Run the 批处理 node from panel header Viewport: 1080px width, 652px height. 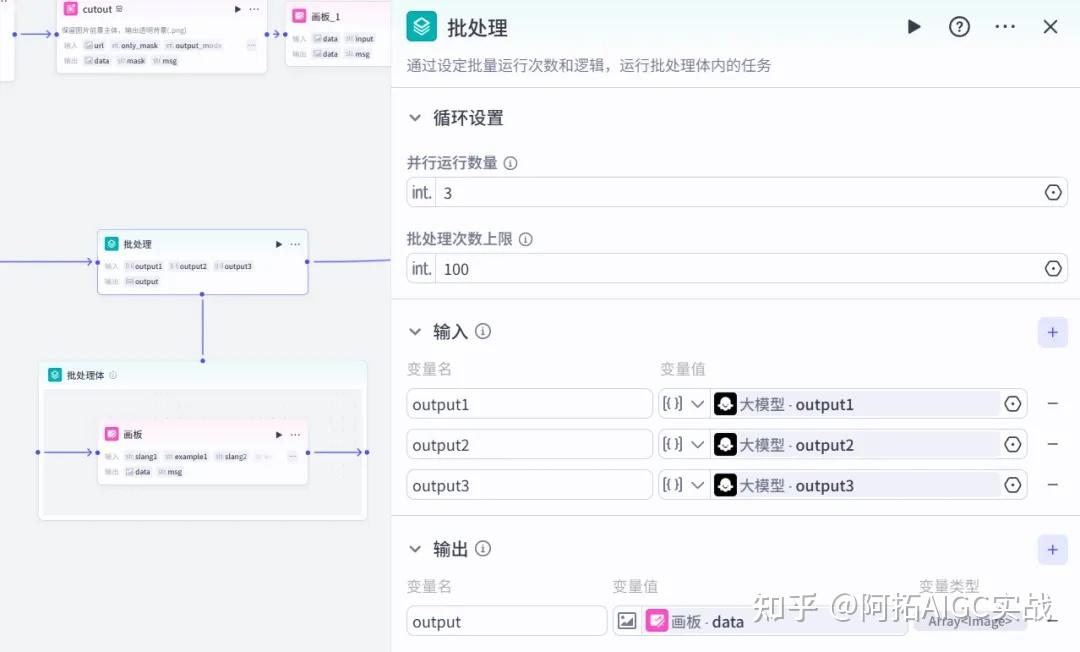914,27
